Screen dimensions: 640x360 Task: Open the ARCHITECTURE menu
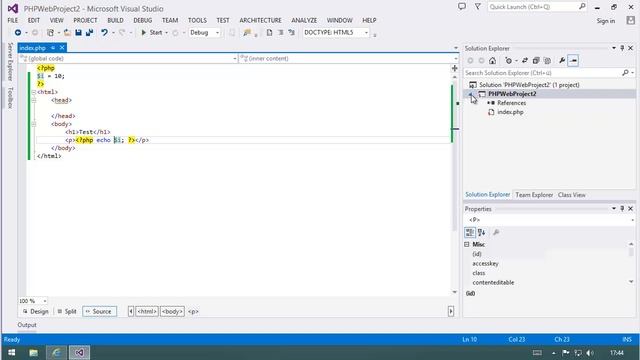click(260, 20)
